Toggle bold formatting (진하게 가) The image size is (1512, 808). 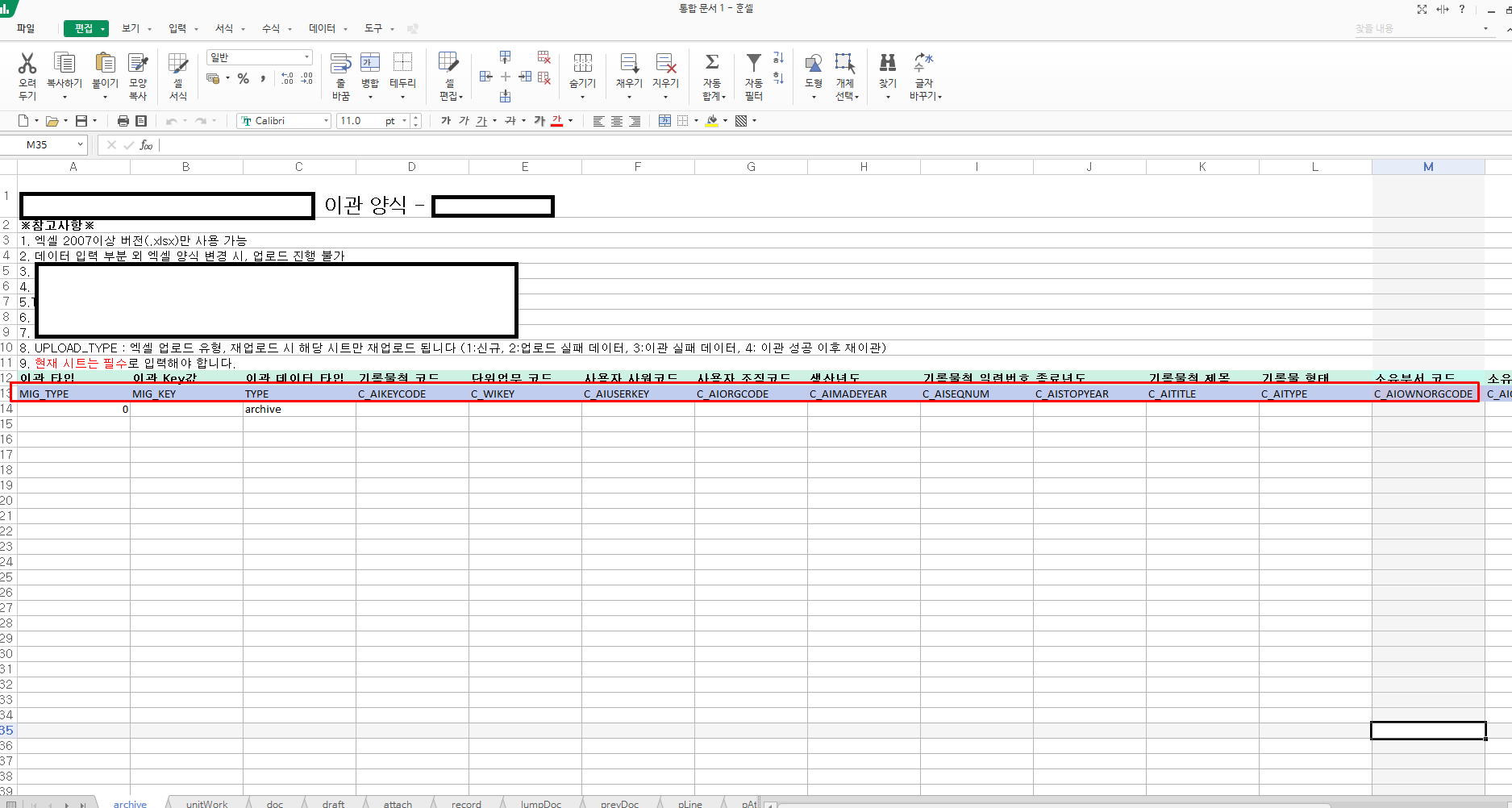[x=446, y=121]
